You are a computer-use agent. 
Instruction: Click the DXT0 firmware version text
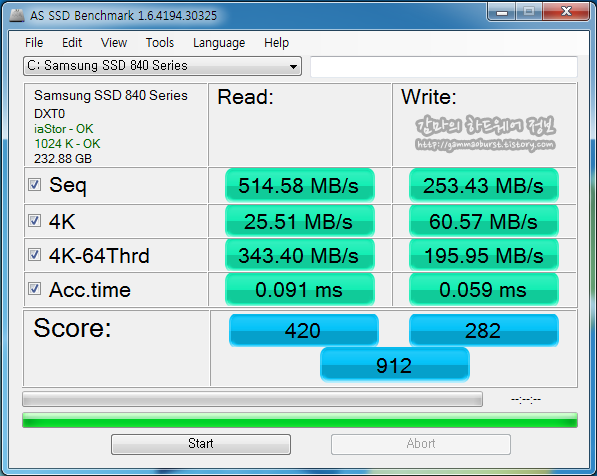[49, 113]
